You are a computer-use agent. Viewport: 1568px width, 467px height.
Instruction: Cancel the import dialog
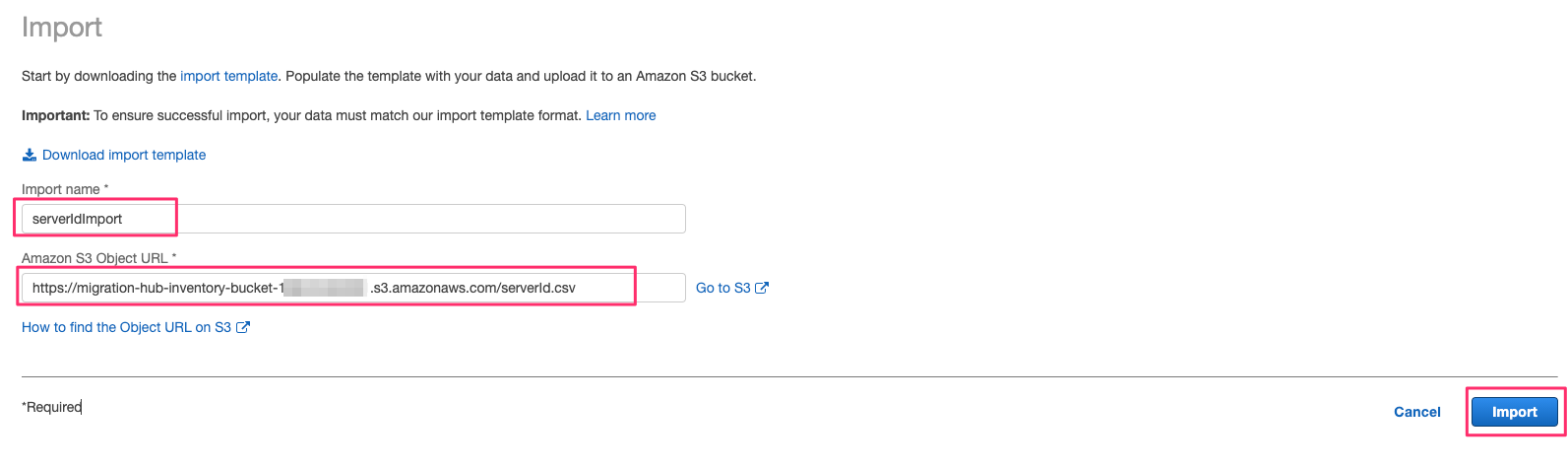point(1417,412)
